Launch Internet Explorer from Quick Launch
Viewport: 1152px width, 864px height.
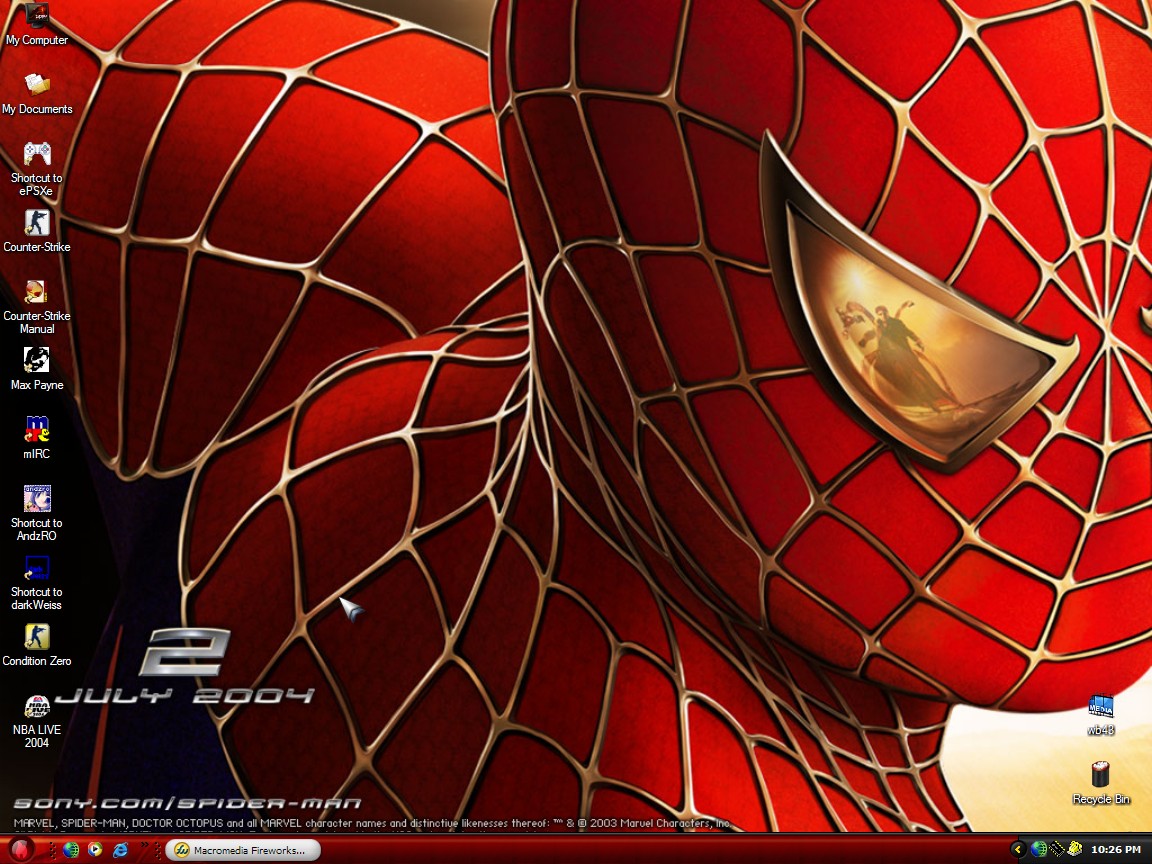(120, 850)
